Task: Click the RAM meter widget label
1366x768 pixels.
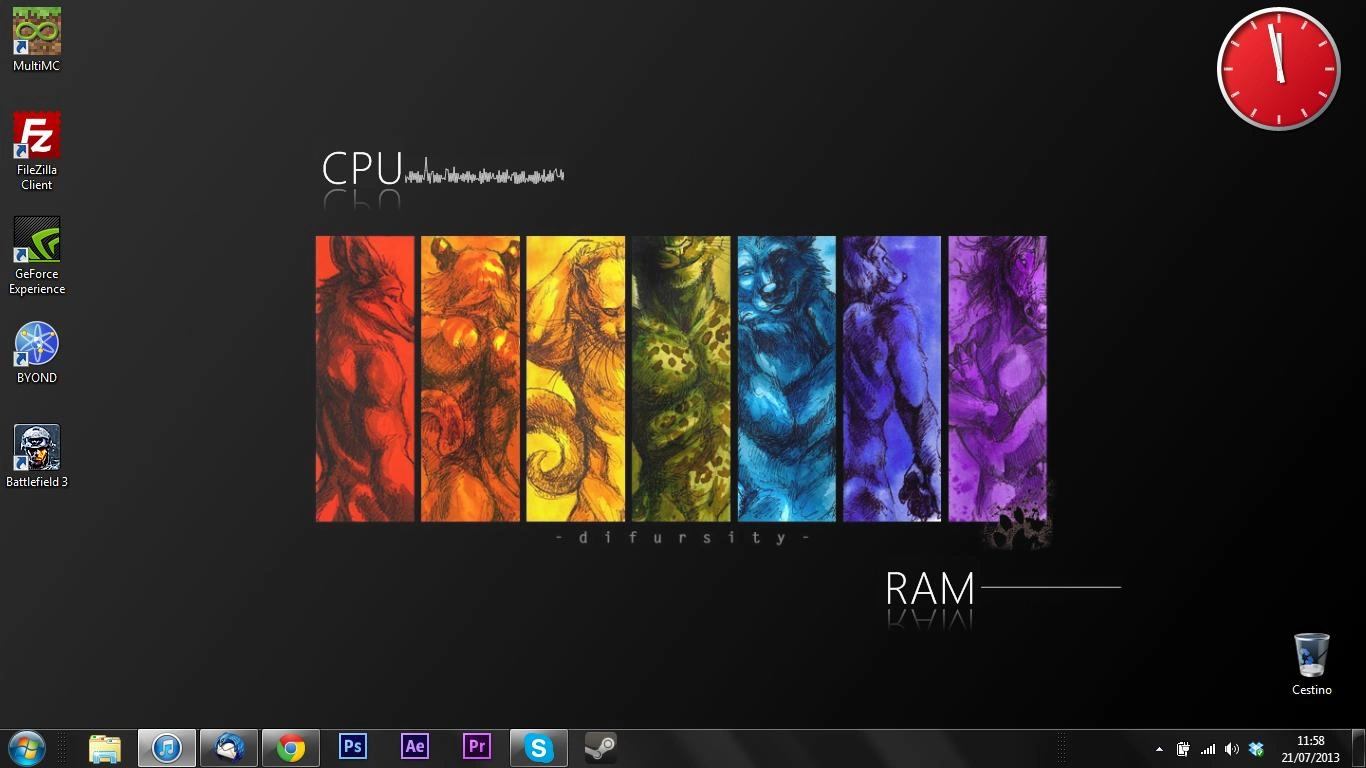Action: (x=930, y=588)
